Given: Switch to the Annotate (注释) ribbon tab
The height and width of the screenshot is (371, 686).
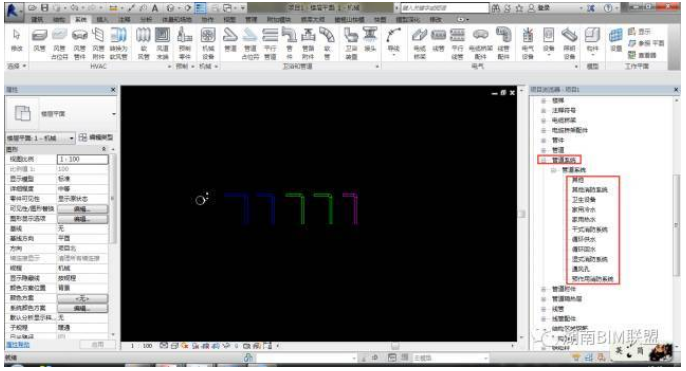Looking at the screenshot, I should coord(125,20).
